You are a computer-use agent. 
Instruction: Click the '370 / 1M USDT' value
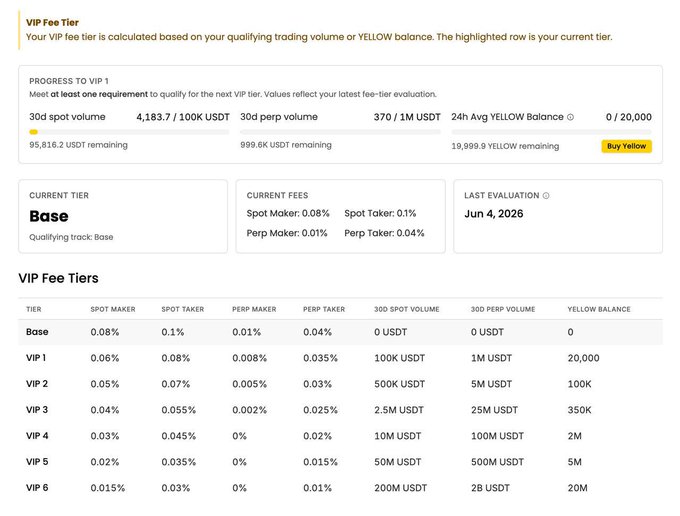(x=407, y=117)
